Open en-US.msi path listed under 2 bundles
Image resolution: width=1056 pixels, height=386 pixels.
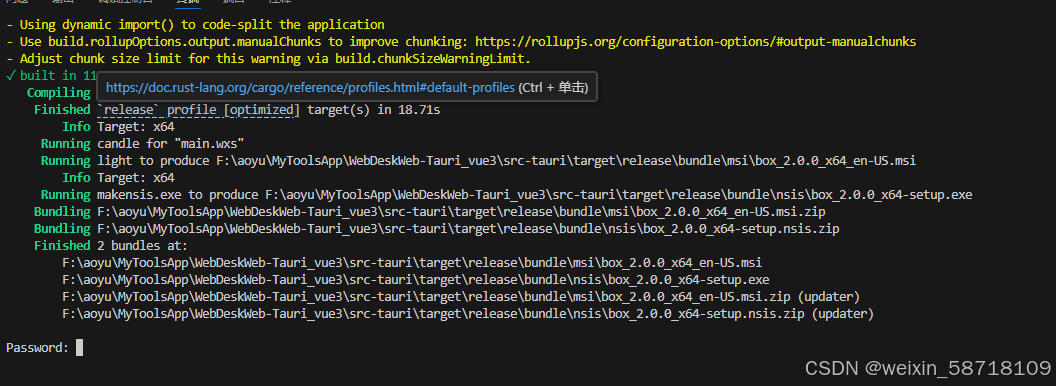click(412, 263)
